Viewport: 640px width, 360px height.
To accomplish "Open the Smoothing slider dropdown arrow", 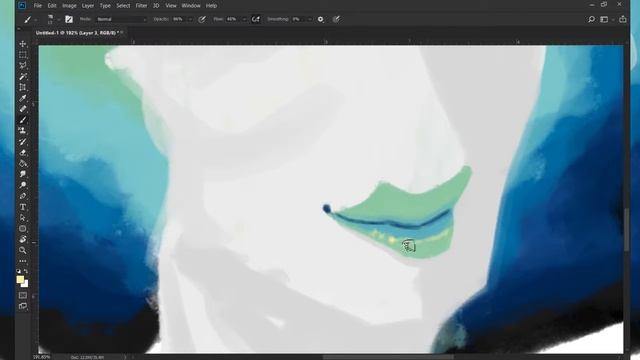I will pyautogui.click(x=310, y=20).
